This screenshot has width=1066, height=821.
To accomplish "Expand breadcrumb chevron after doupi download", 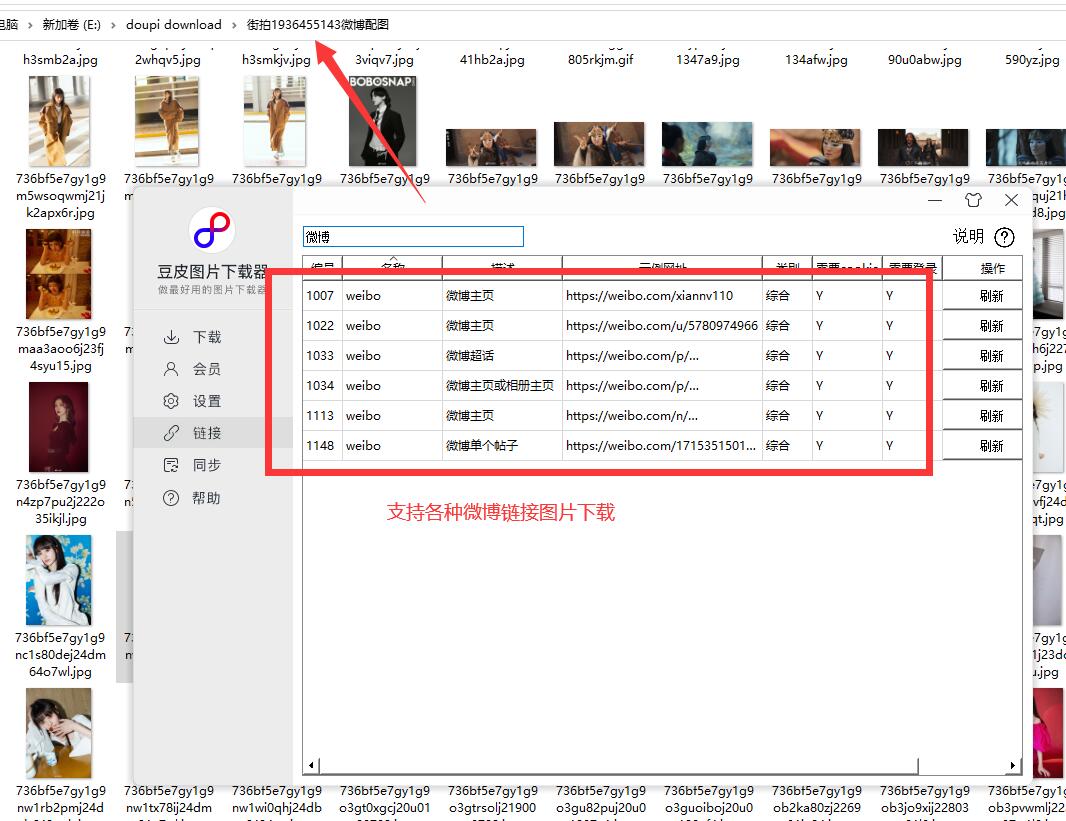I will pyautogui.click(x=234, y=25).
